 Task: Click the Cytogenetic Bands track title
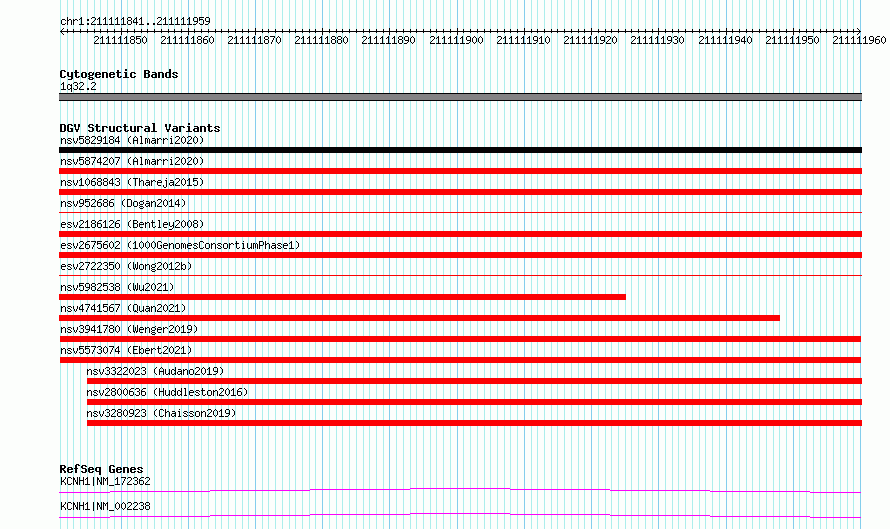tap(119, 74)
